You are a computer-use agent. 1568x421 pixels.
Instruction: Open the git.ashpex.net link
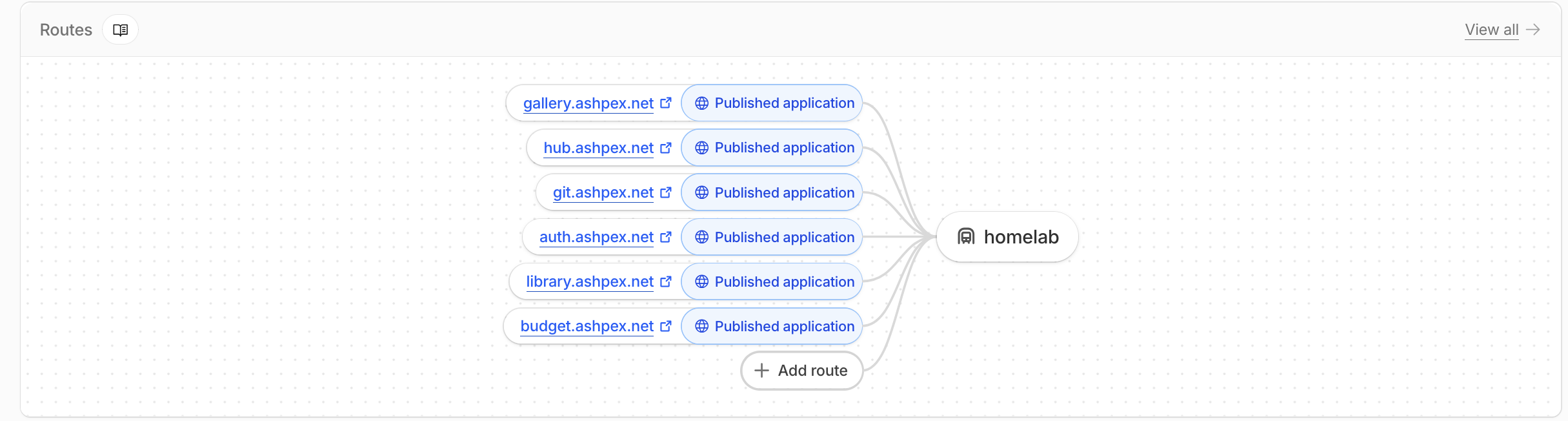pos(603,192)
